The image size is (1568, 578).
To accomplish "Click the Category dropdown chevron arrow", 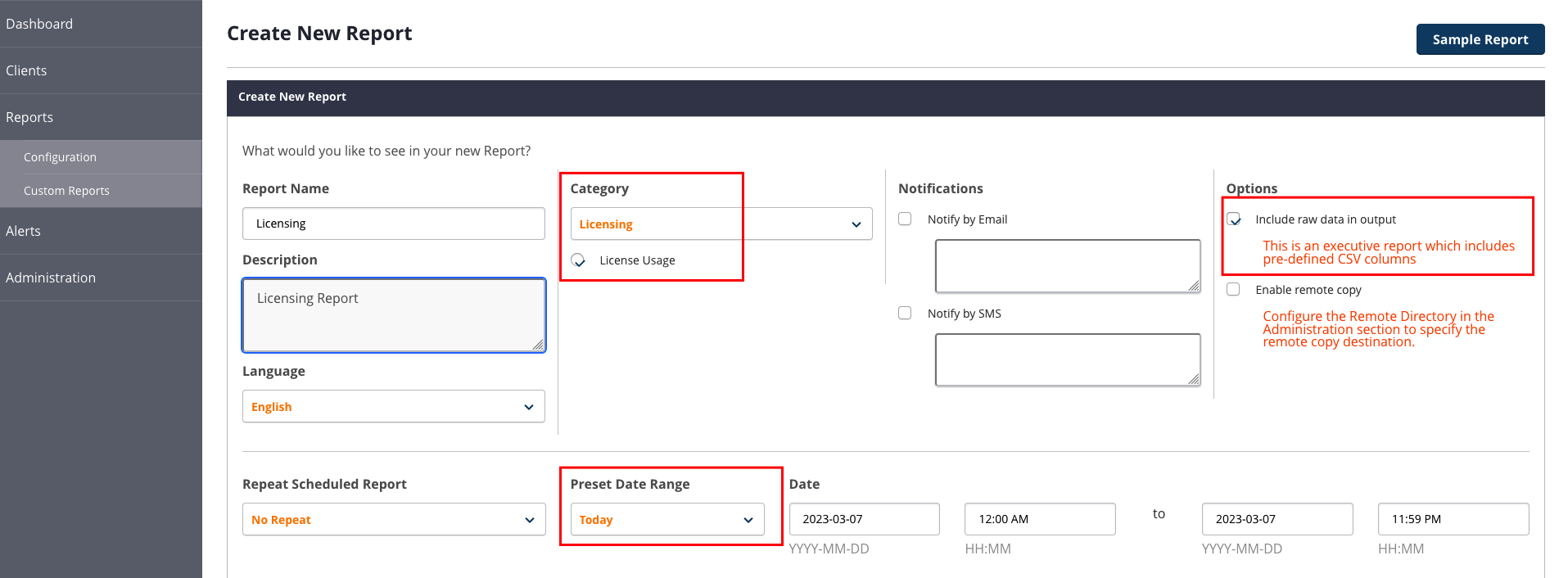I will (856, 224).
